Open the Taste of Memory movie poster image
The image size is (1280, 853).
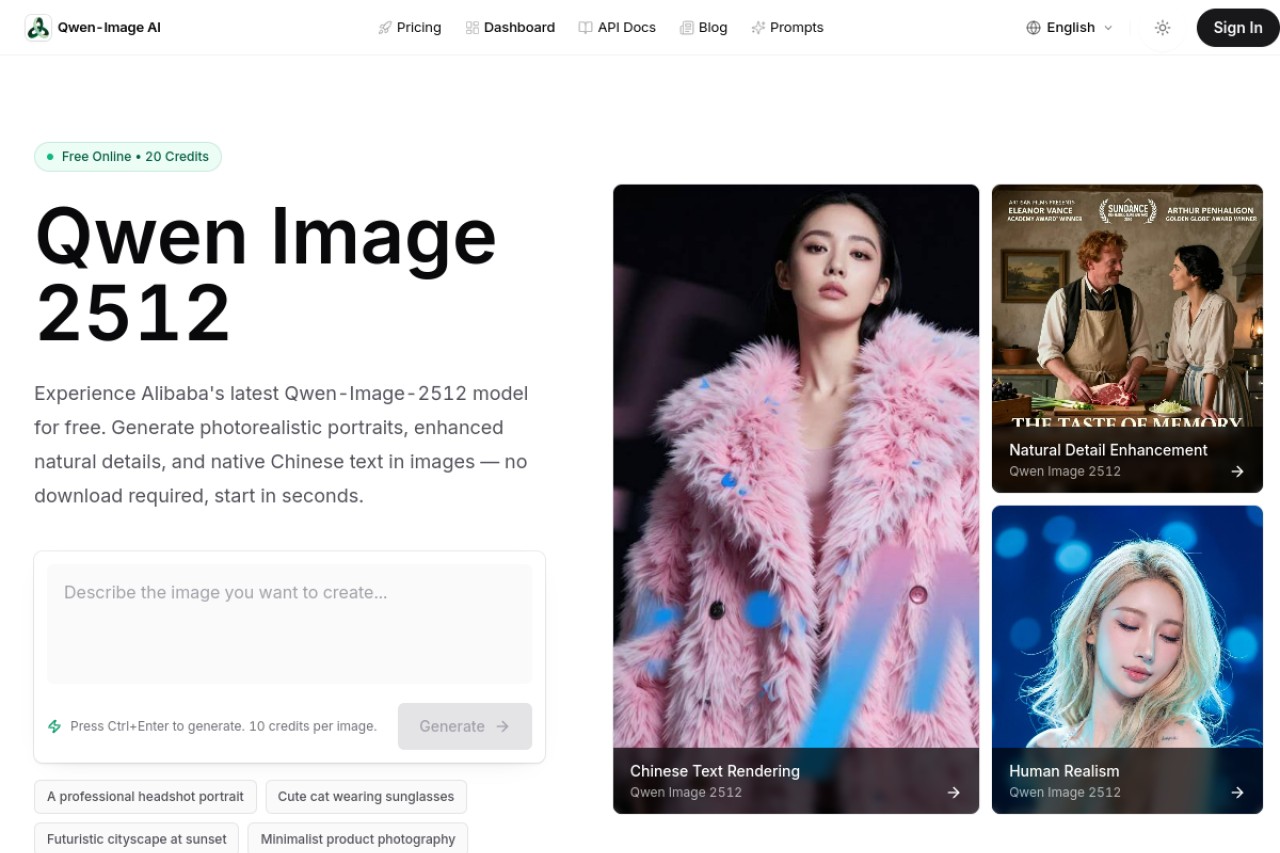(1127, 338)
